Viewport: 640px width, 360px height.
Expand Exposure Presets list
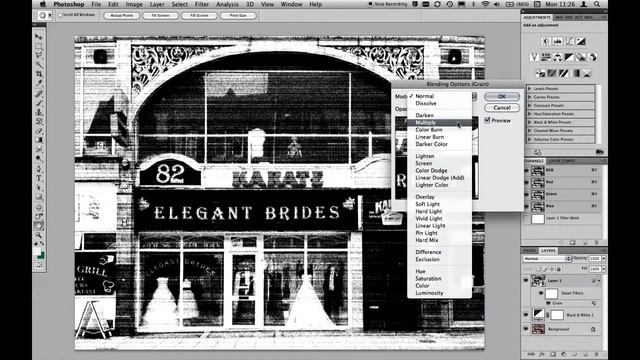click(530, 105)
